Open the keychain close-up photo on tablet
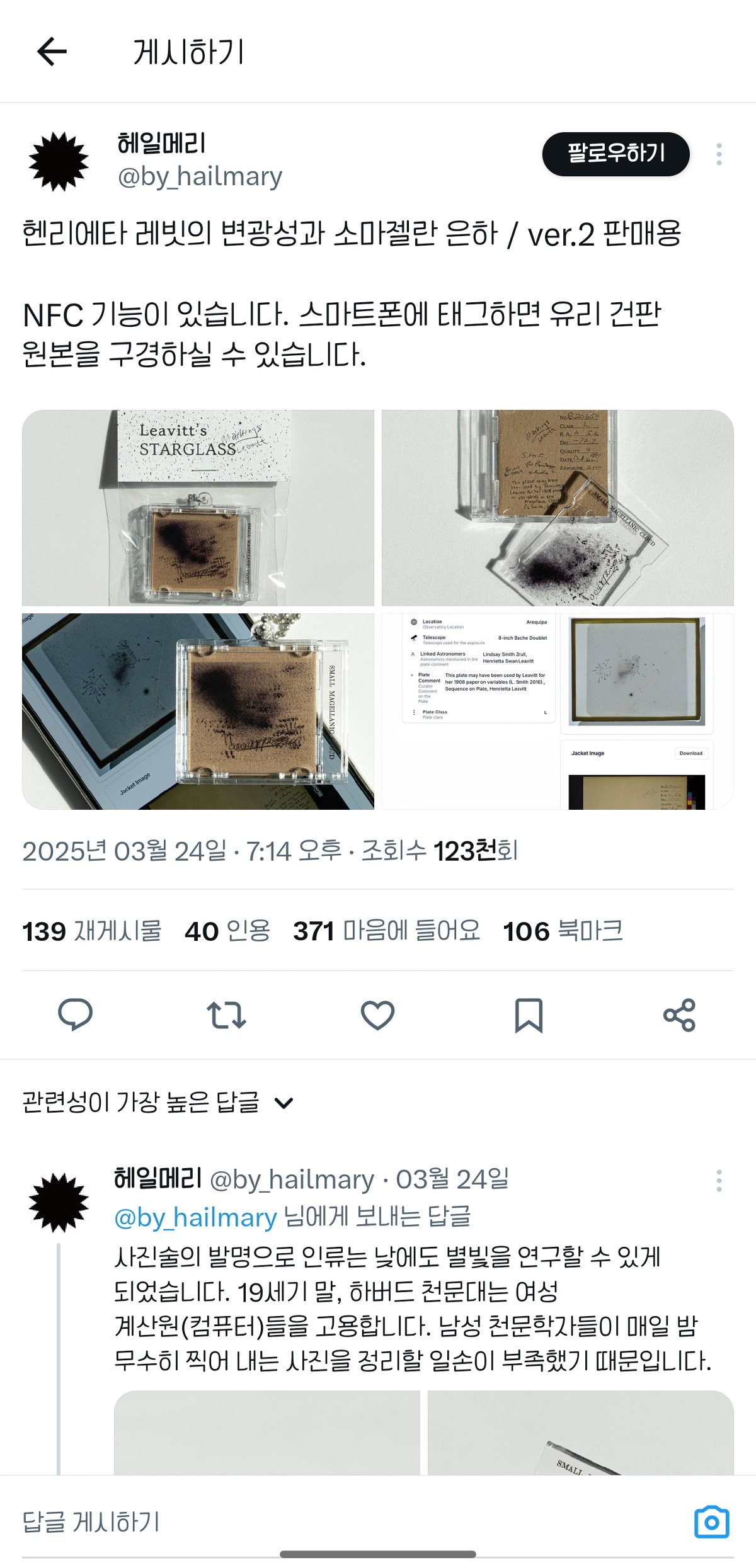The image size is (756, 1568). click(x=198, y=712)
